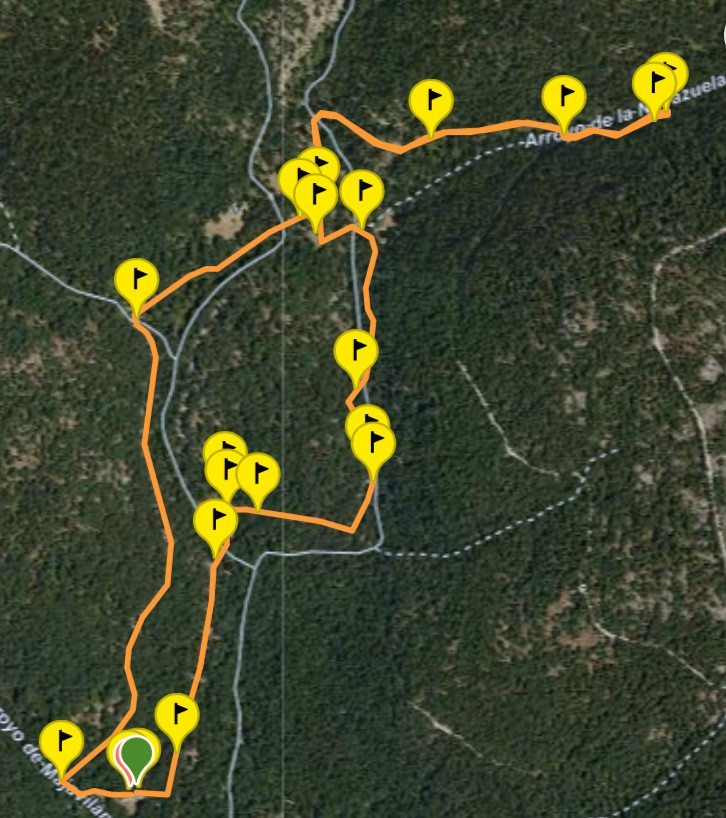The width and height of the screenshot is (726, 818).
Task: Open front flag of overlapping pair below it
Action: (373, 445)
